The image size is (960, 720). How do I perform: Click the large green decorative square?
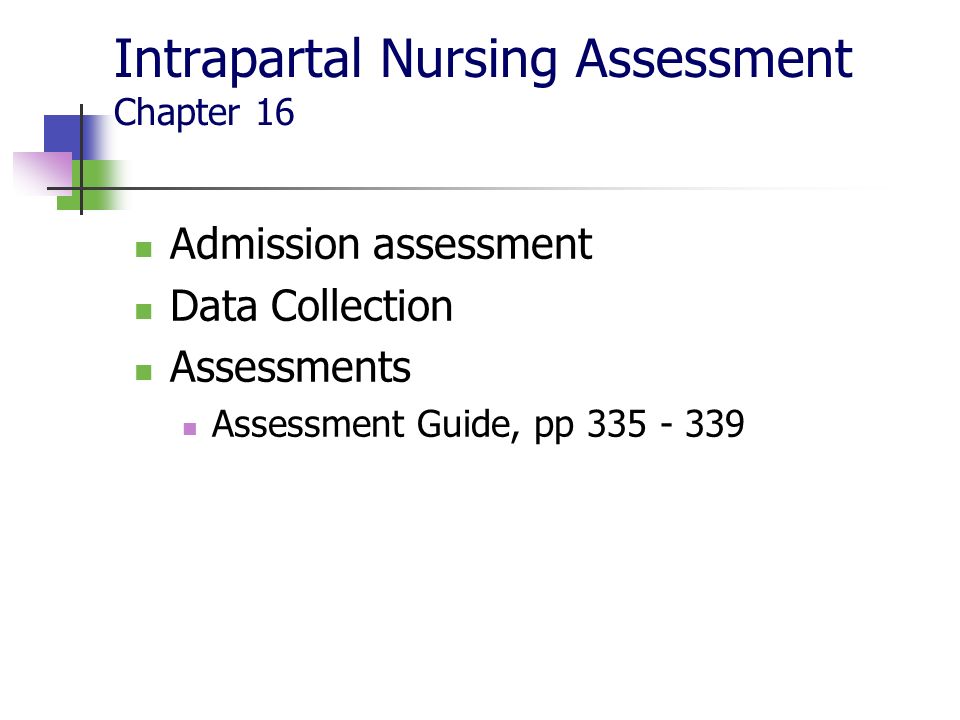coord(93,185)
